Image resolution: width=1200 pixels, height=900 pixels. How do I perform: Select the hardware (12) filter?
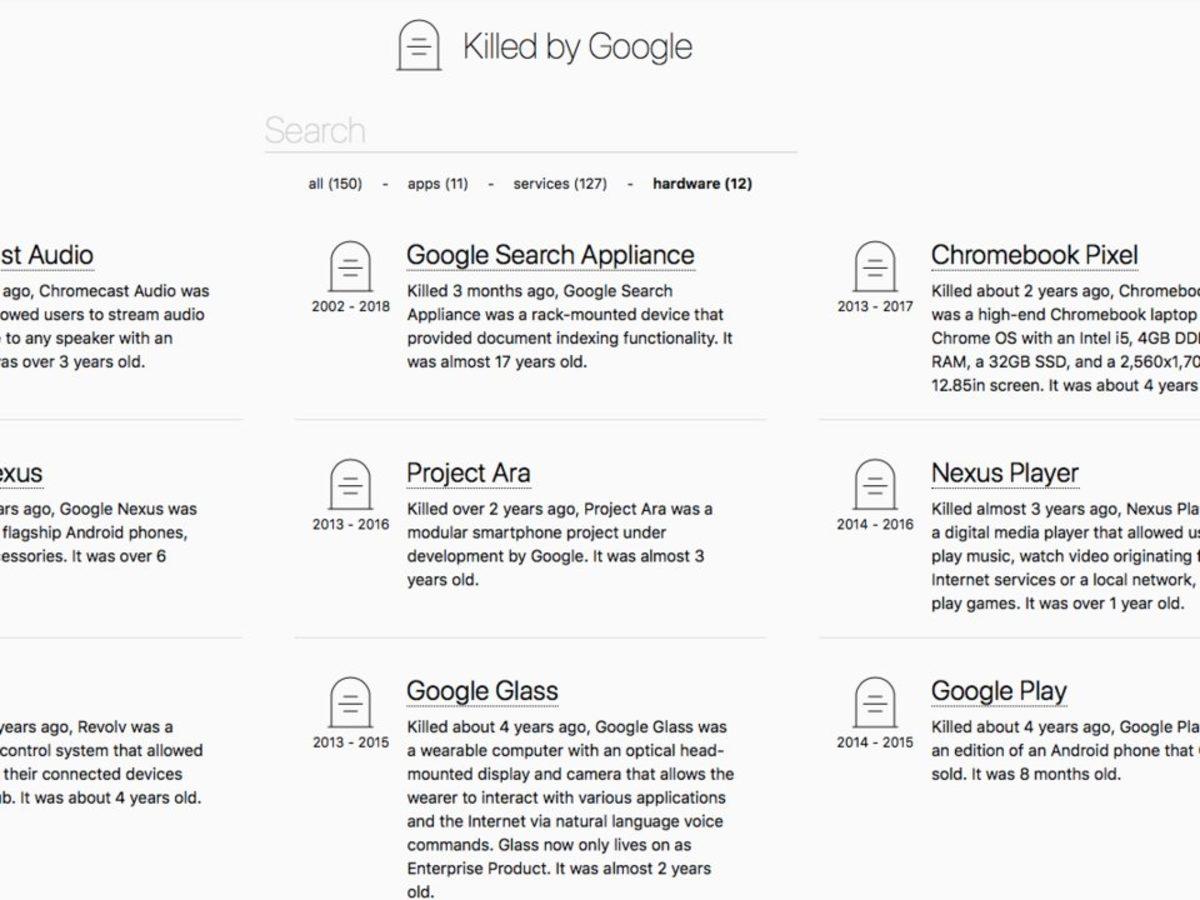click(x=703, y=184)
